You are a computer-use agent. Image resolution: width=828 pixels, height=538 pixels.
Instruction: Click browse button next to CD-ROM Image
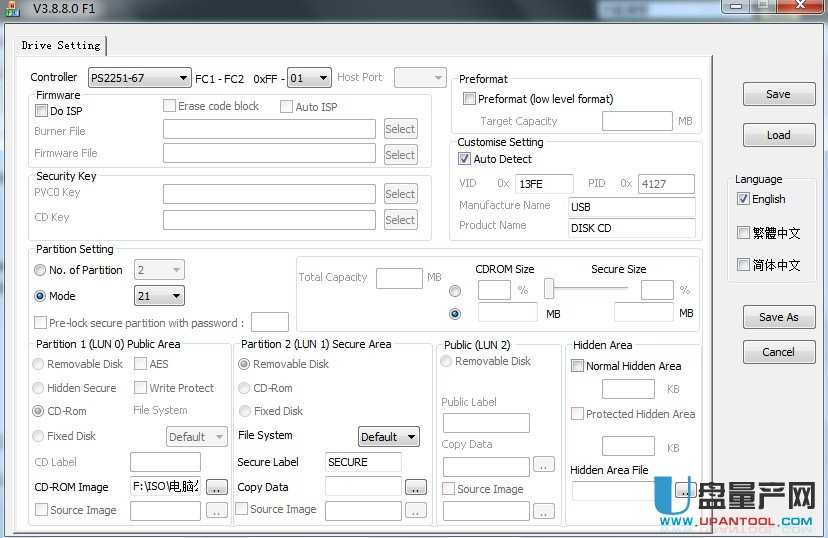(x=217, y=487)
